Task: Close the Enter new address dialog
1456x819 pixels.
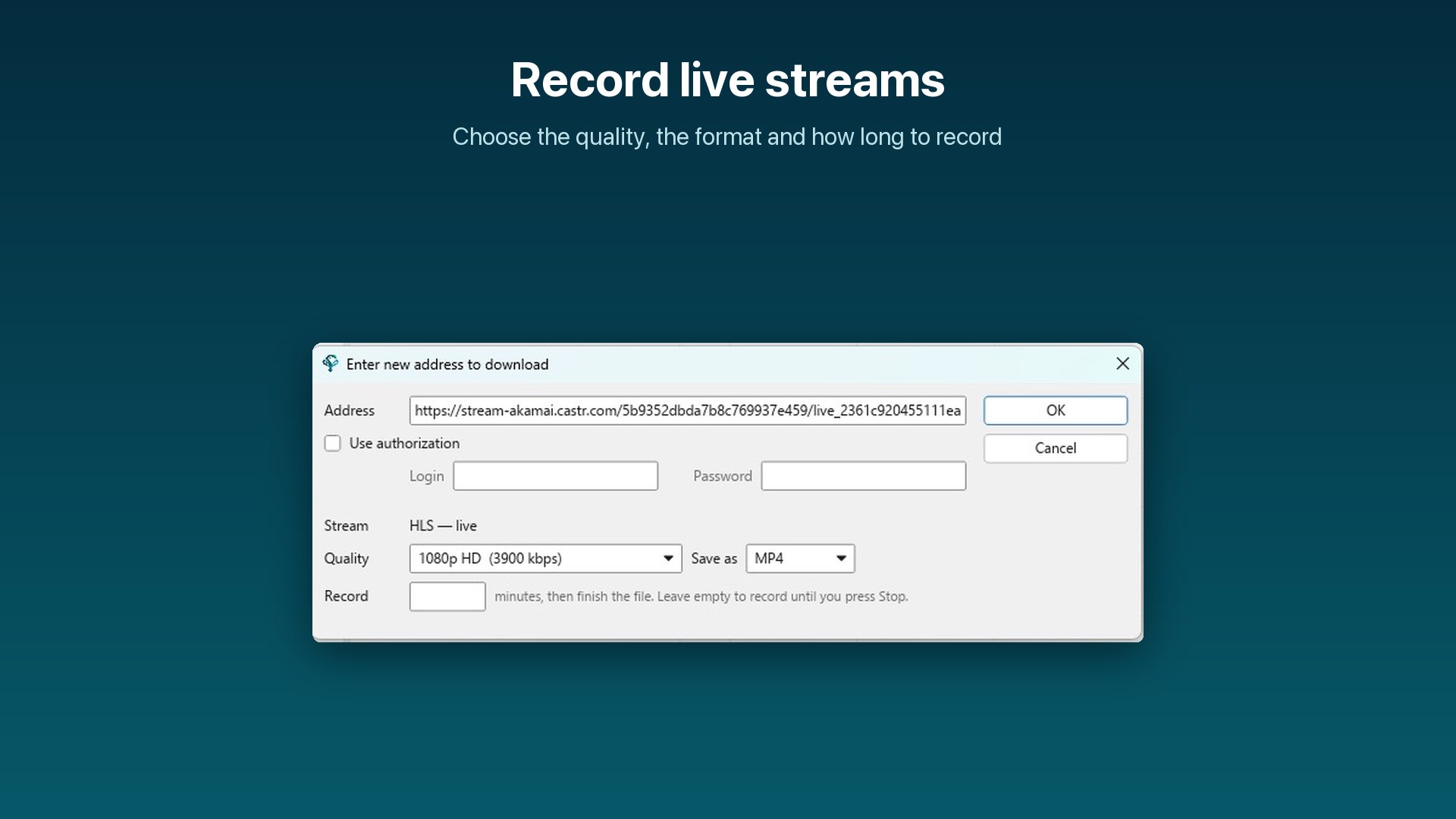Action: (1122, 364)
